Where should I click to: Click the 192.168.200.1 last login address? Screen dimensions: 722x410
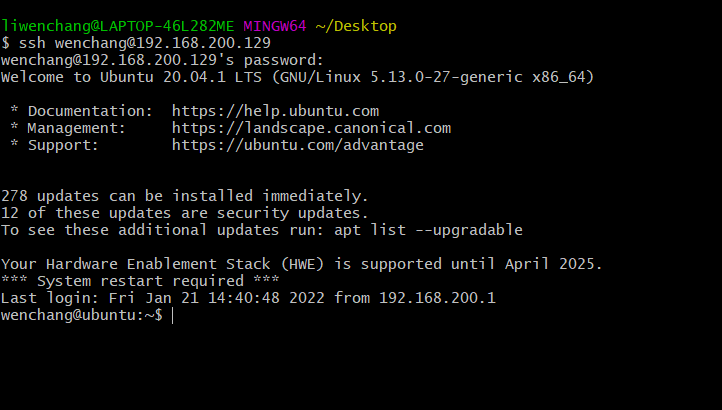point(437,298)
